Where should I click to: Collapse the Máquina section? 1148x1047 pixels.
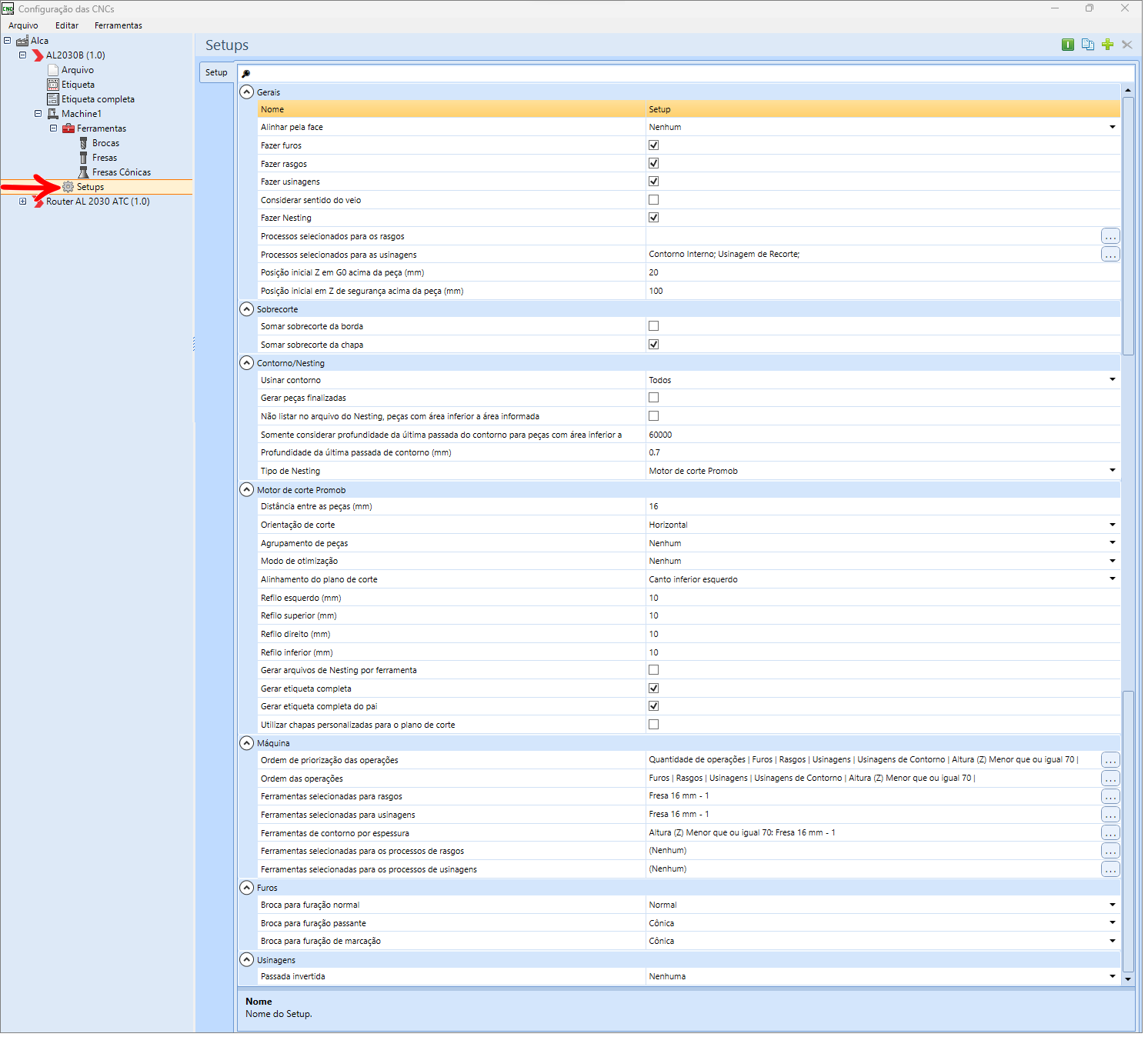tap(246, 743)
